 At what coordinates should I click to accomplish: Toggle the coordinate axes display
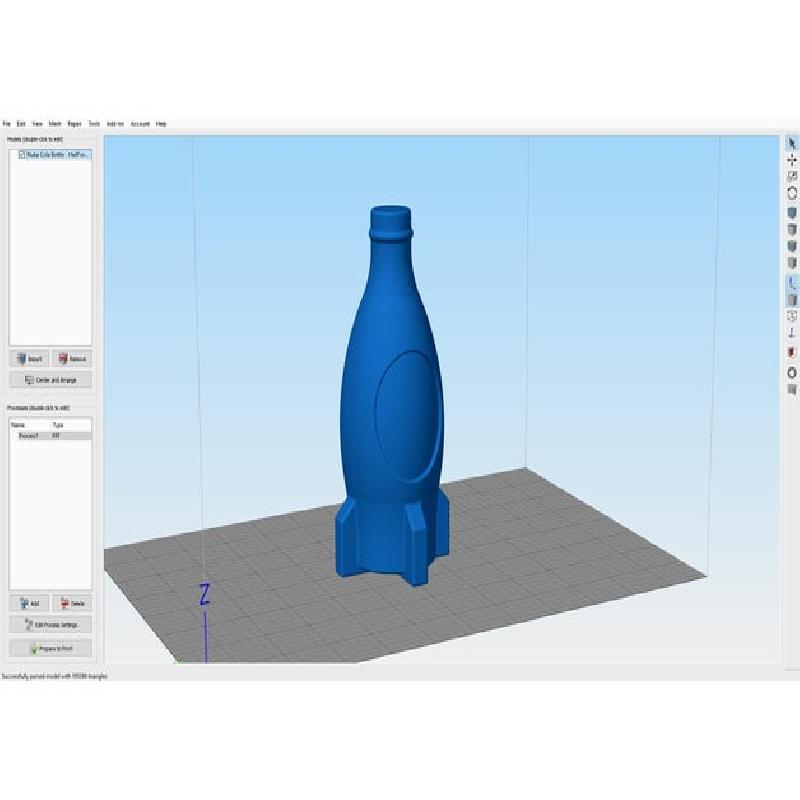point(791,283)
